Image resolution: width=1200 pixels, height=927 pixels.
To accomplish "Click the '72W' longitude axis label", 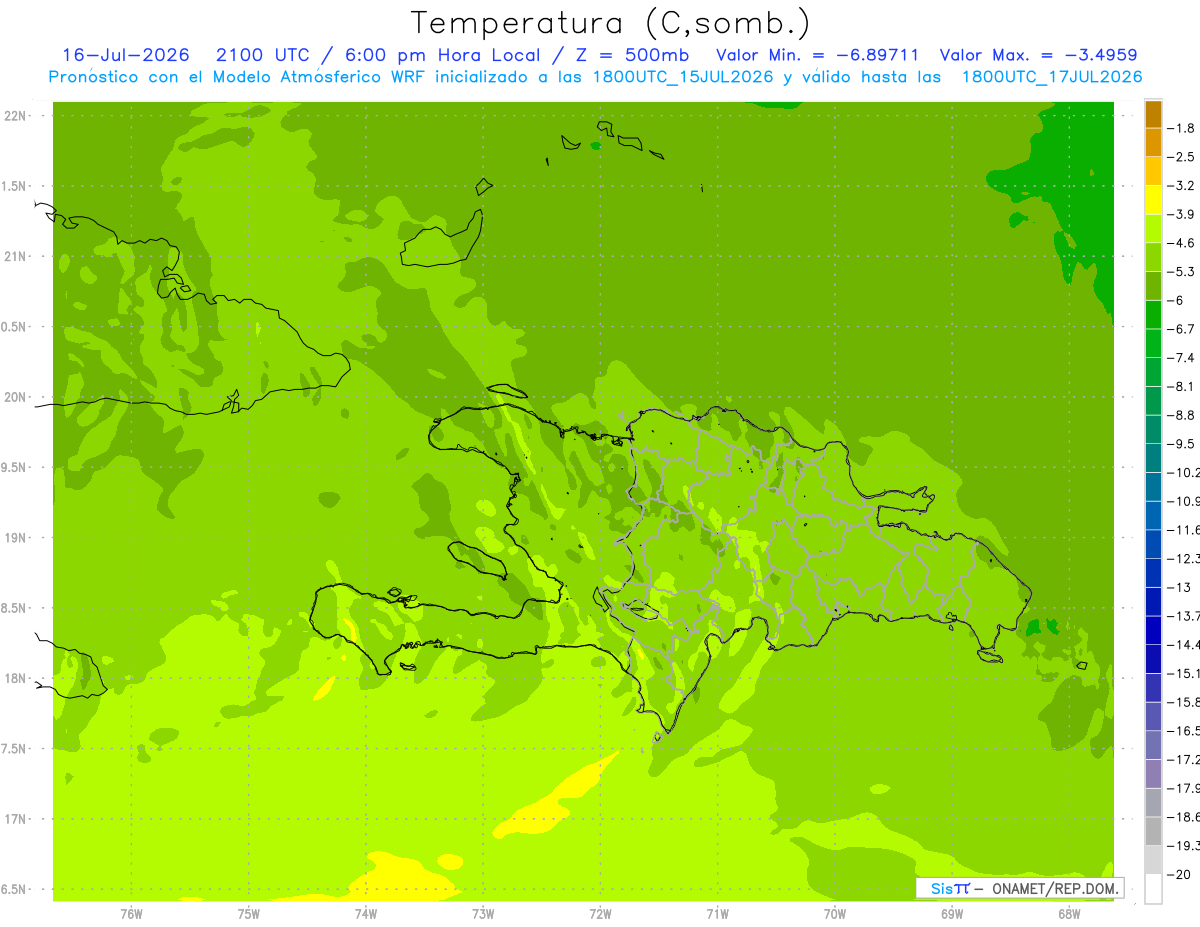I will [x=600, y=913].
